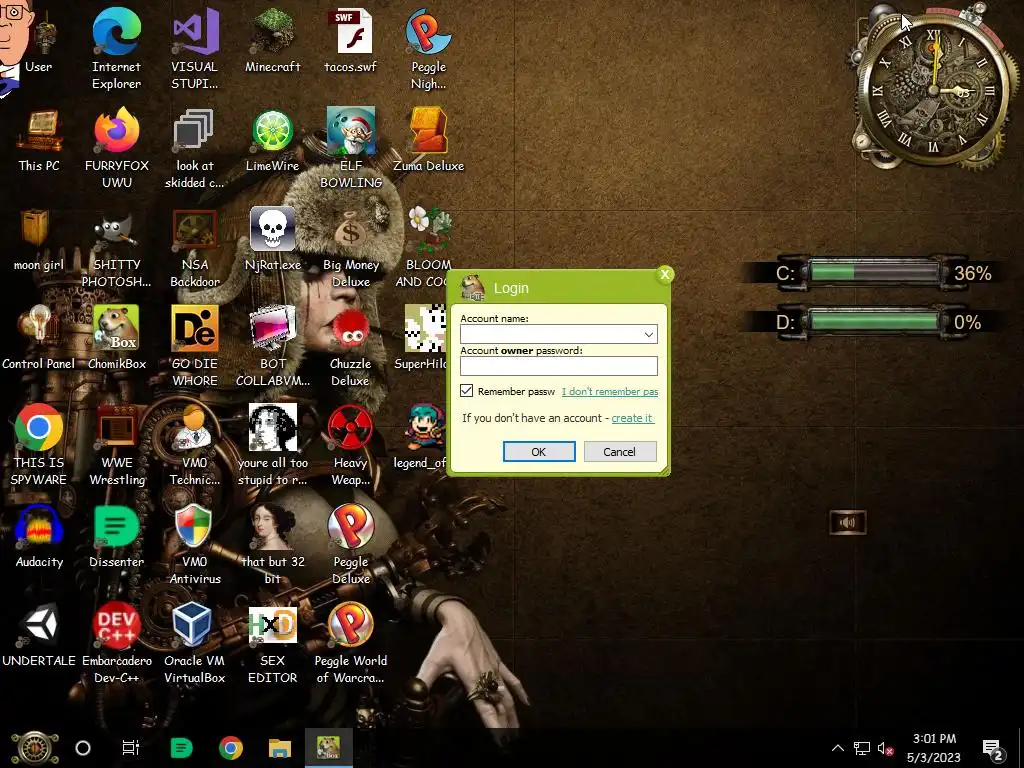Viewport: 1024px width, 768px height.
Task: Select the NSA Backdoor icon
Action: click(x=195, y=247)
